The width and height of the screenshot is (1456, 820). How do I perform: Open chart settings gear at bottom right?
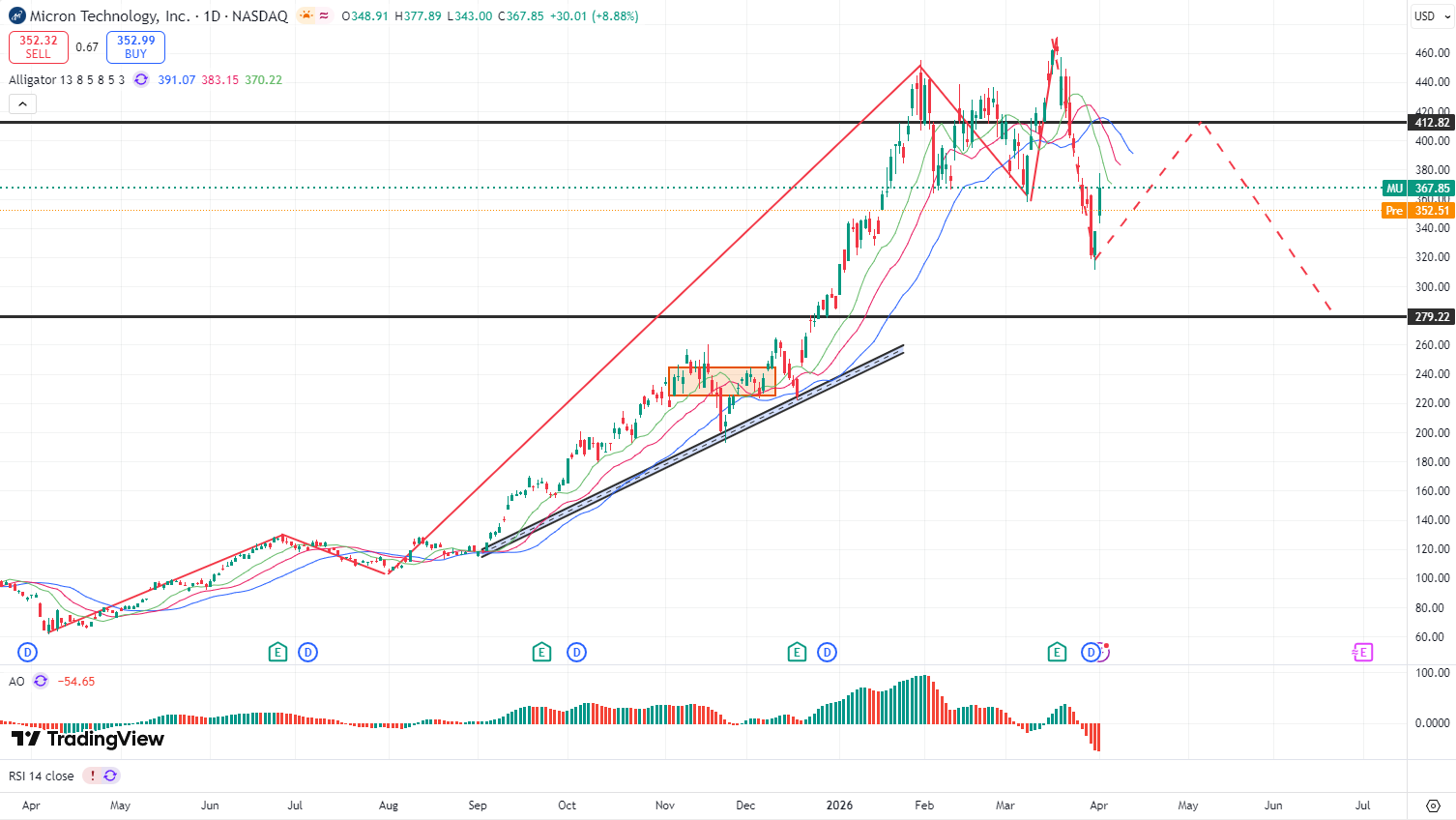pos(1433,805)
